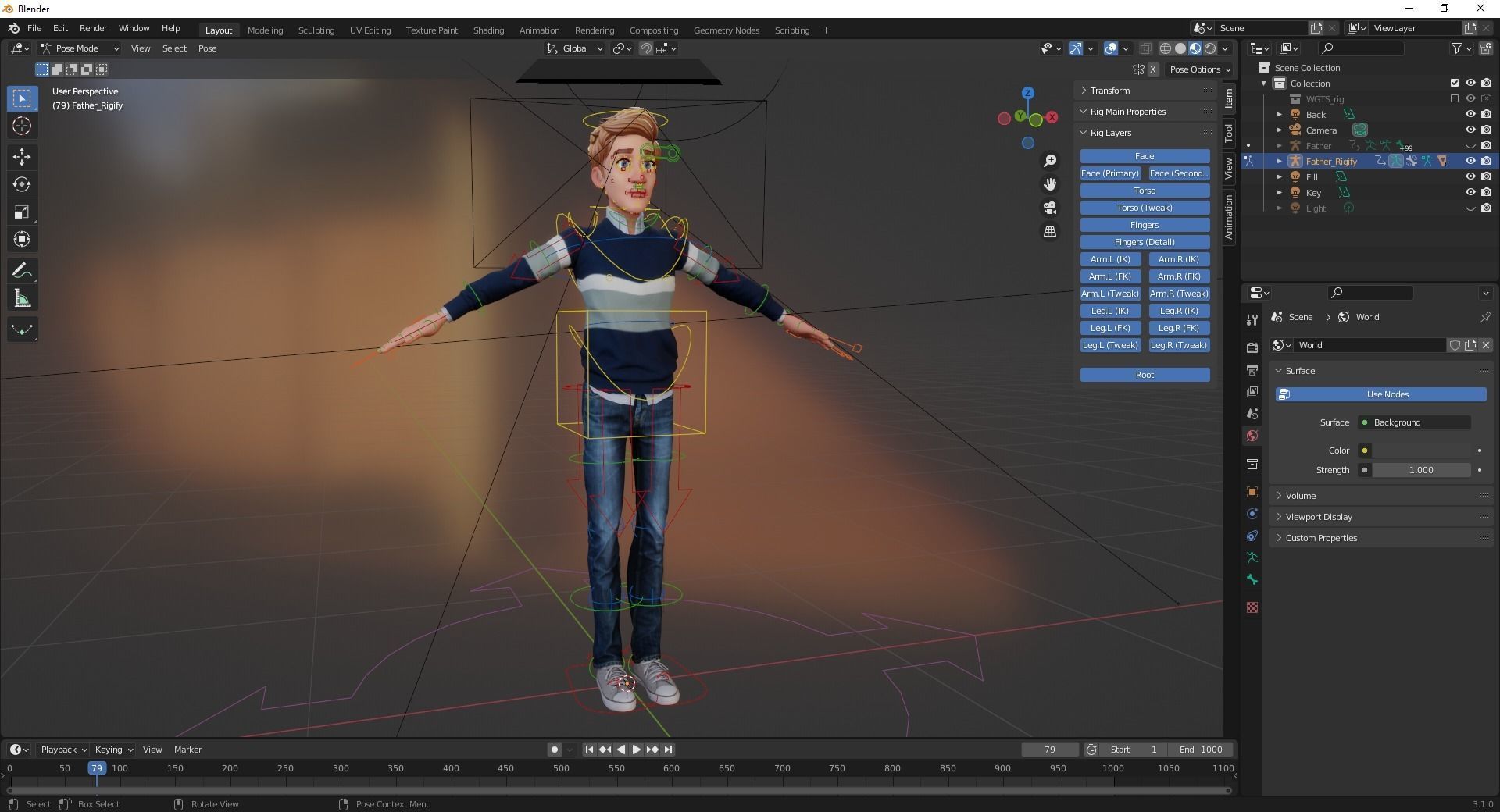Select the Annotate tool

22,271
